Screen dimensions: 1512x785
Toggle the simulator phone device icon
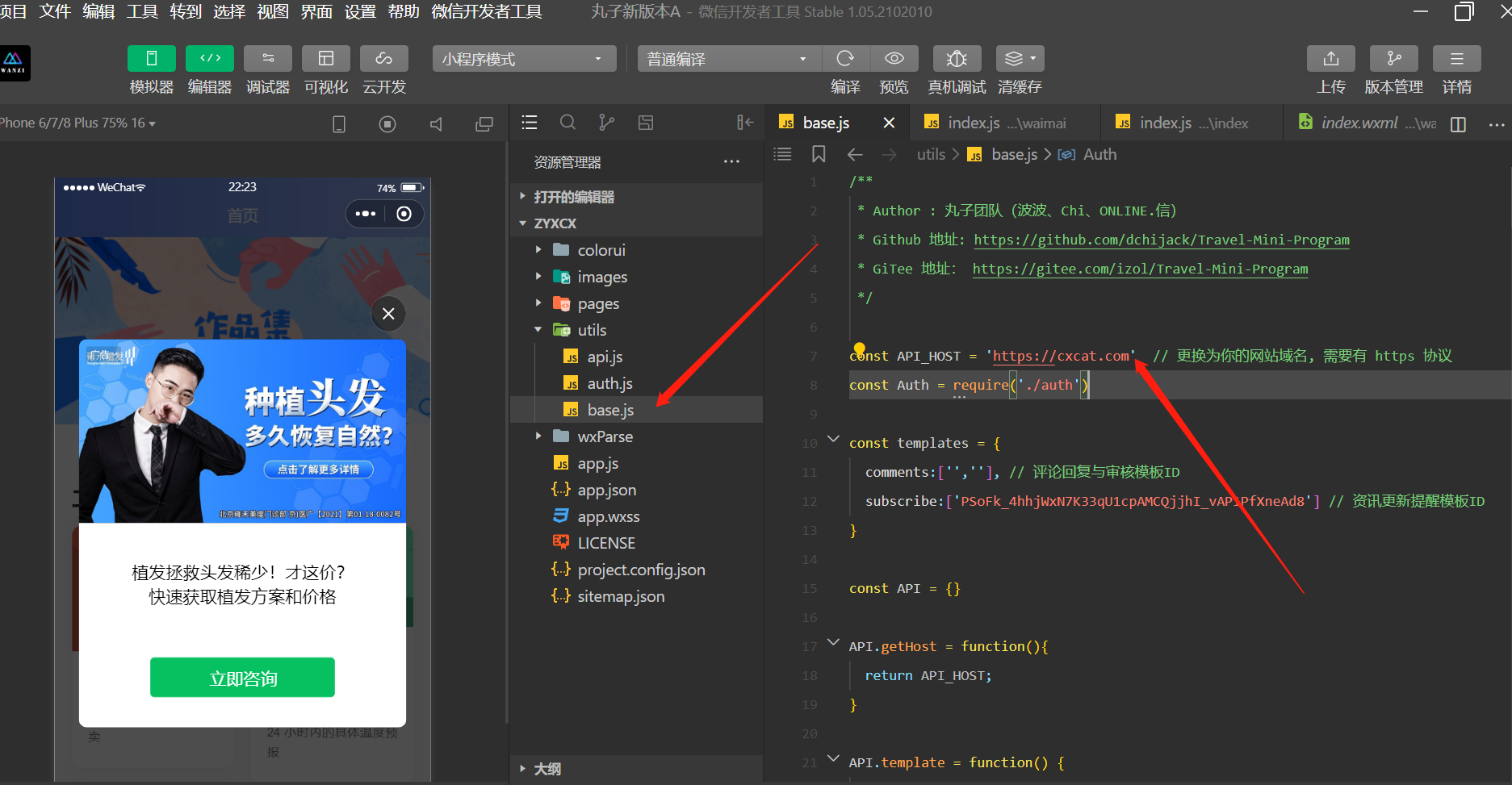pos(339,123)
